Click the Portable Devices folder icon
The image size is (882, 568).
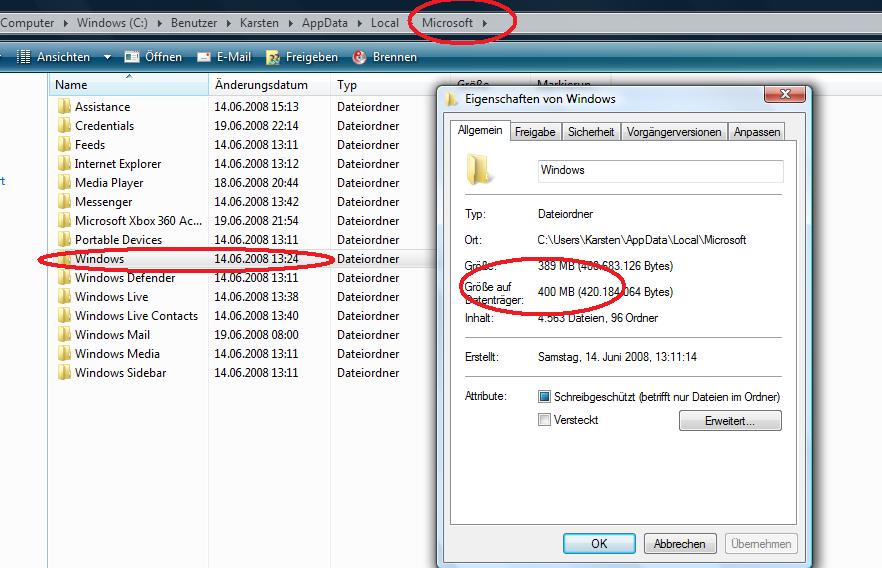[65, 240]
